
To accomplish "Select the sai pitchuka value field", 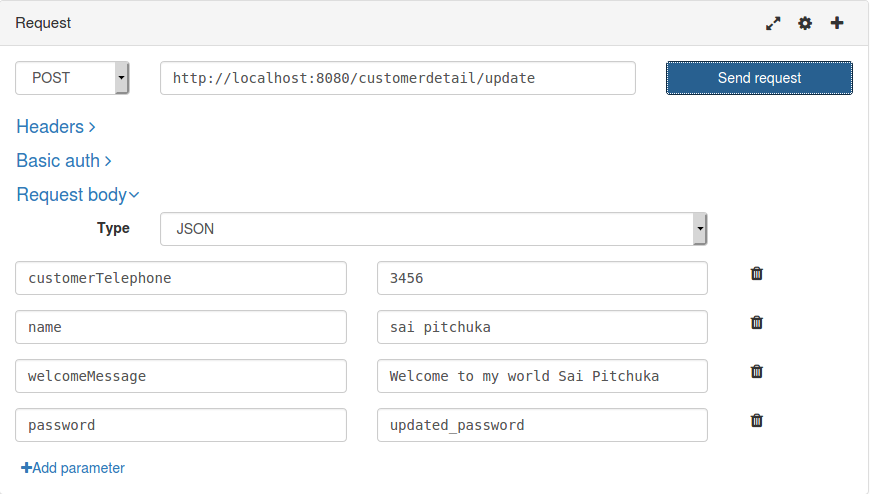I will [542, 327].
